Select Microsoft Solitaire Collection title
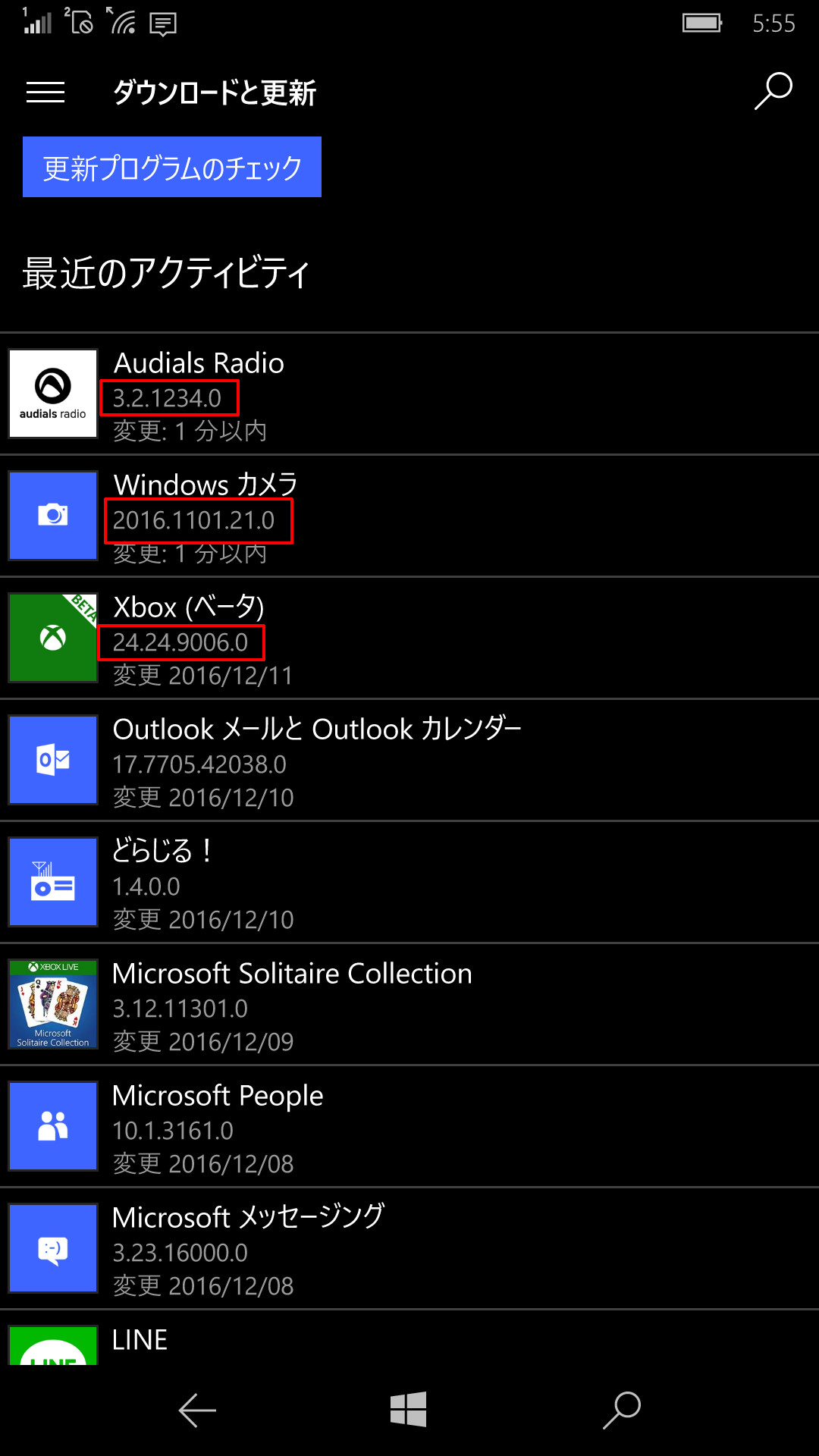819x1456 pixels. tap(292, 974)
